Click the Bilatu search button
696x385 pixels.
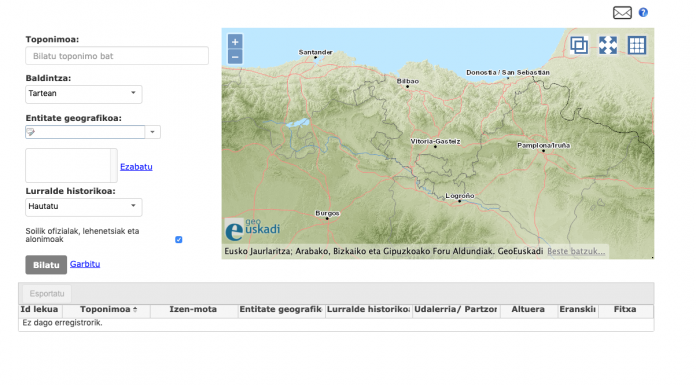point(46,265)
